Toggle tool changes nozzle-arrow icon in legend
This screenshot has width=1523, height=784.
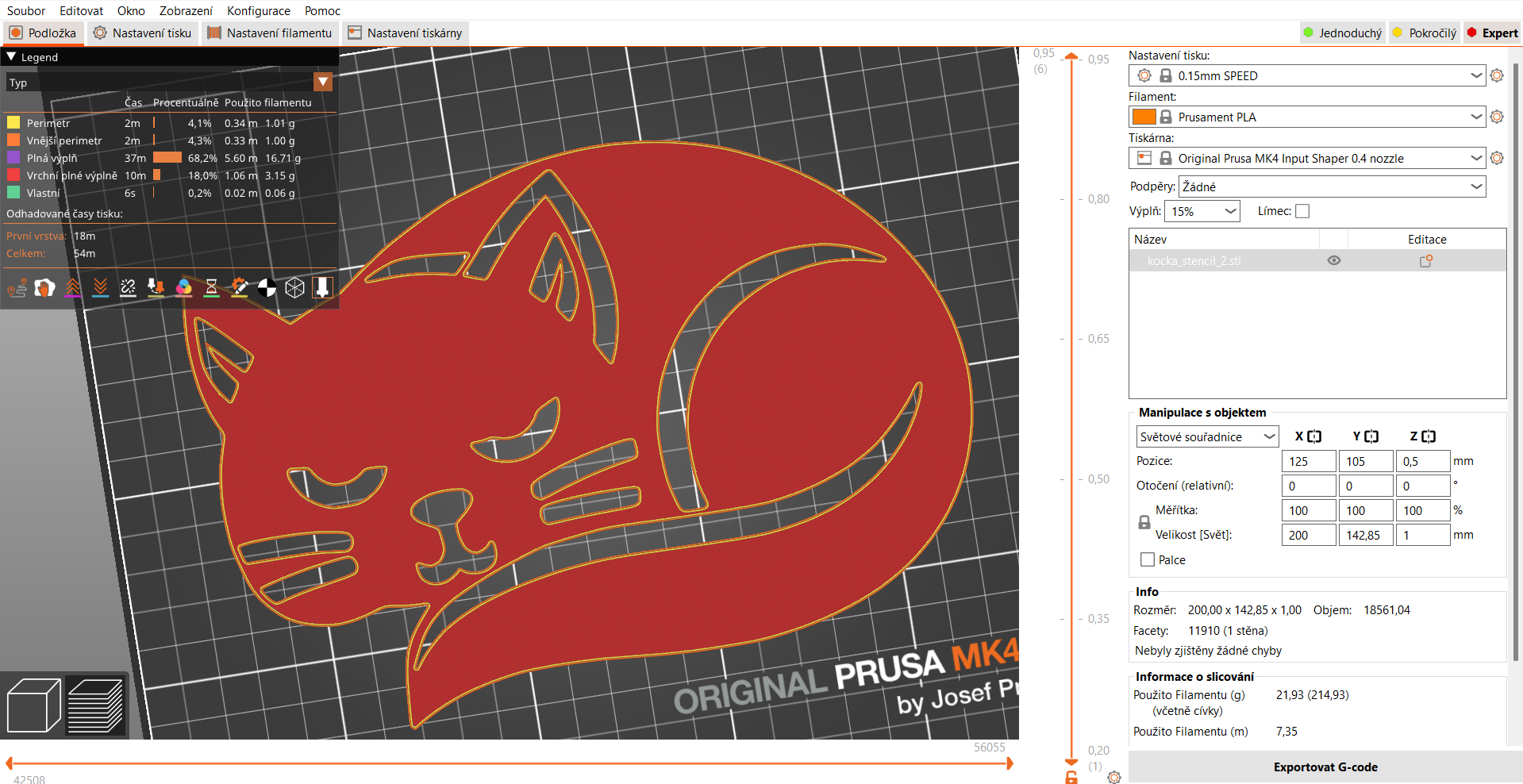(156, 288)
